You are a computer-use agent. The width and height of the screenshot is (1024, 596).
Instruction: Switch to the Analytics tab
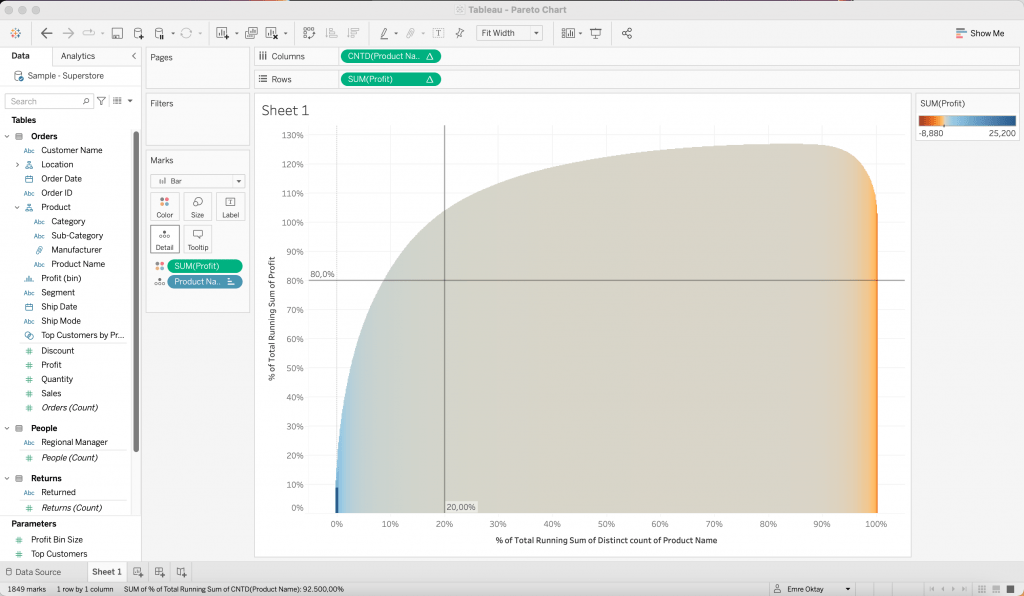click(x=77, y=56)
